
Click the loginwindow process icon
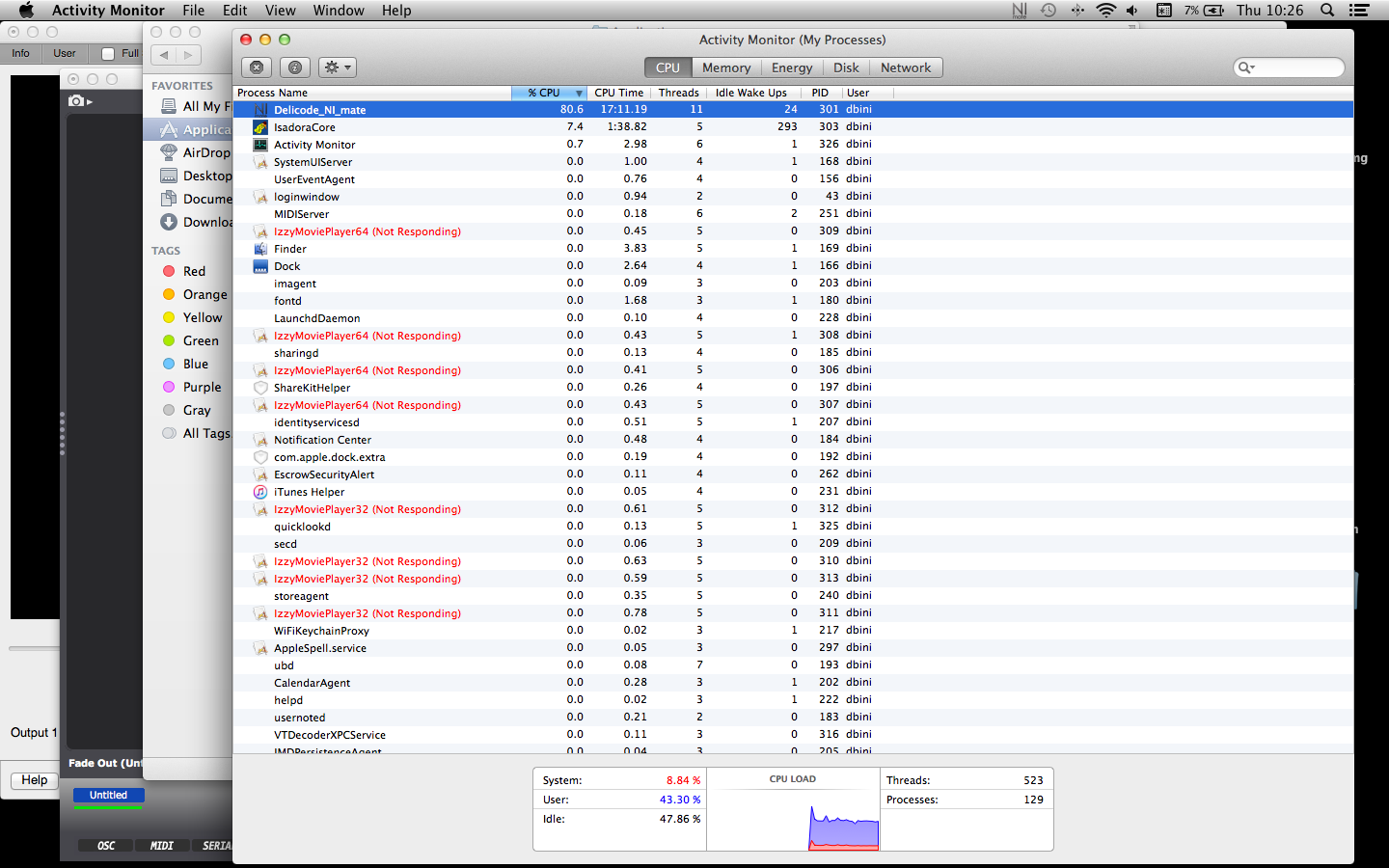[x=260, y=197]
